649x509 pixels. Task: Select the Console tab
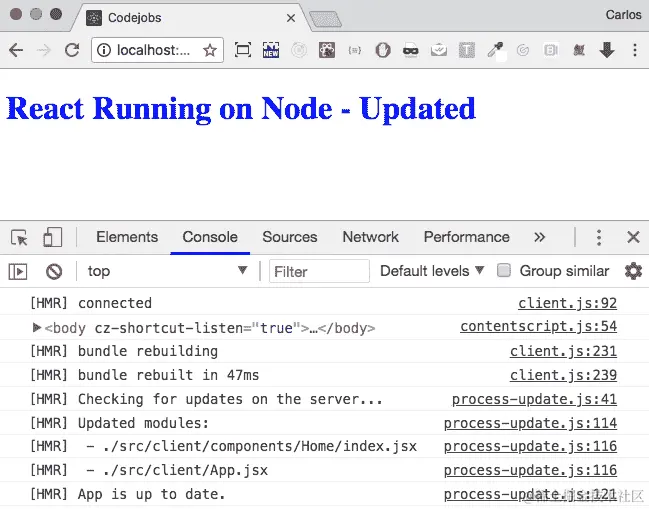(x=210, y=237)
